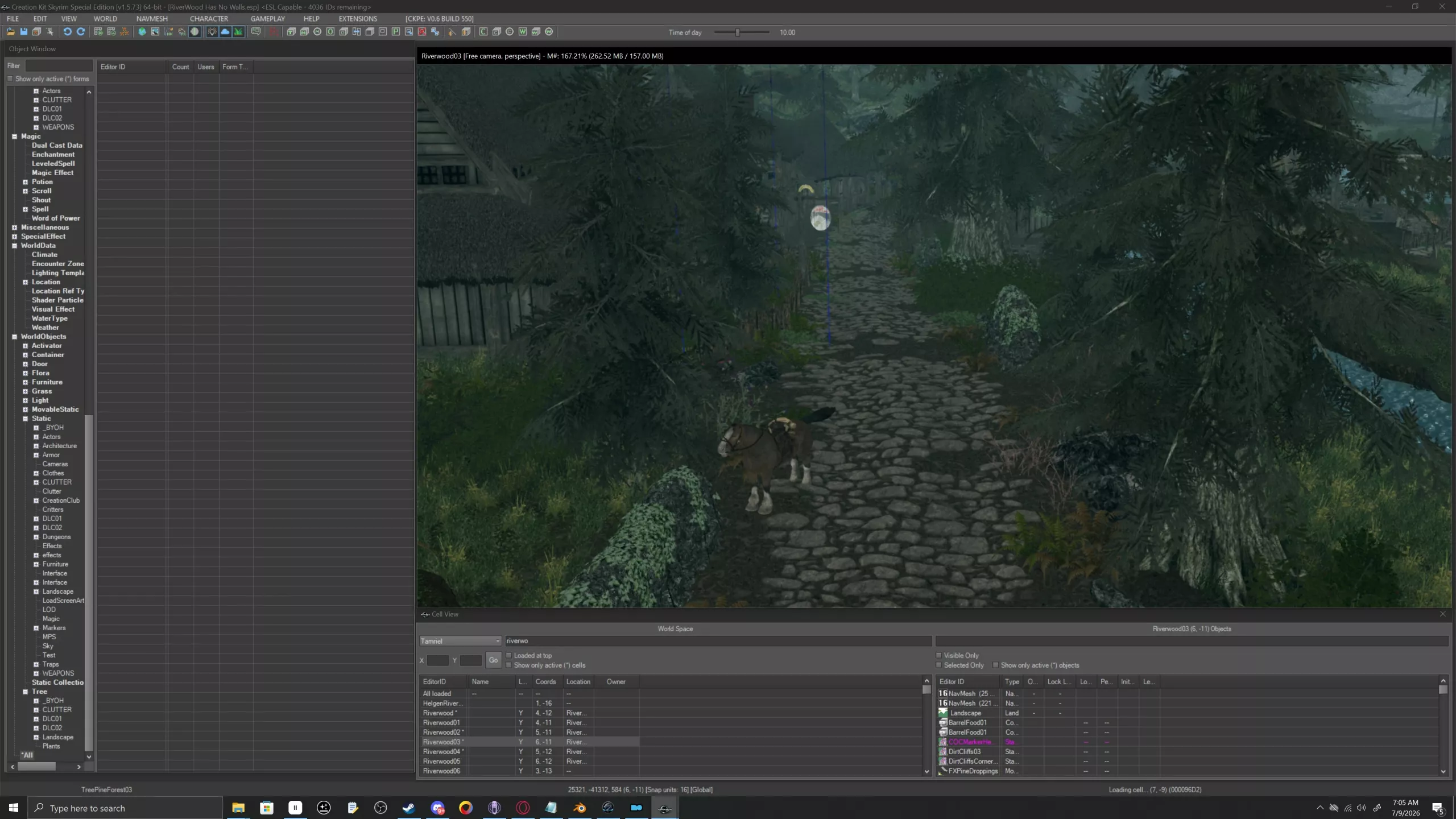Viewport: 1456px width, 819px height.
Task: Click the cell search field containing 'riverwo'
Action: click(x=718, y=641)
